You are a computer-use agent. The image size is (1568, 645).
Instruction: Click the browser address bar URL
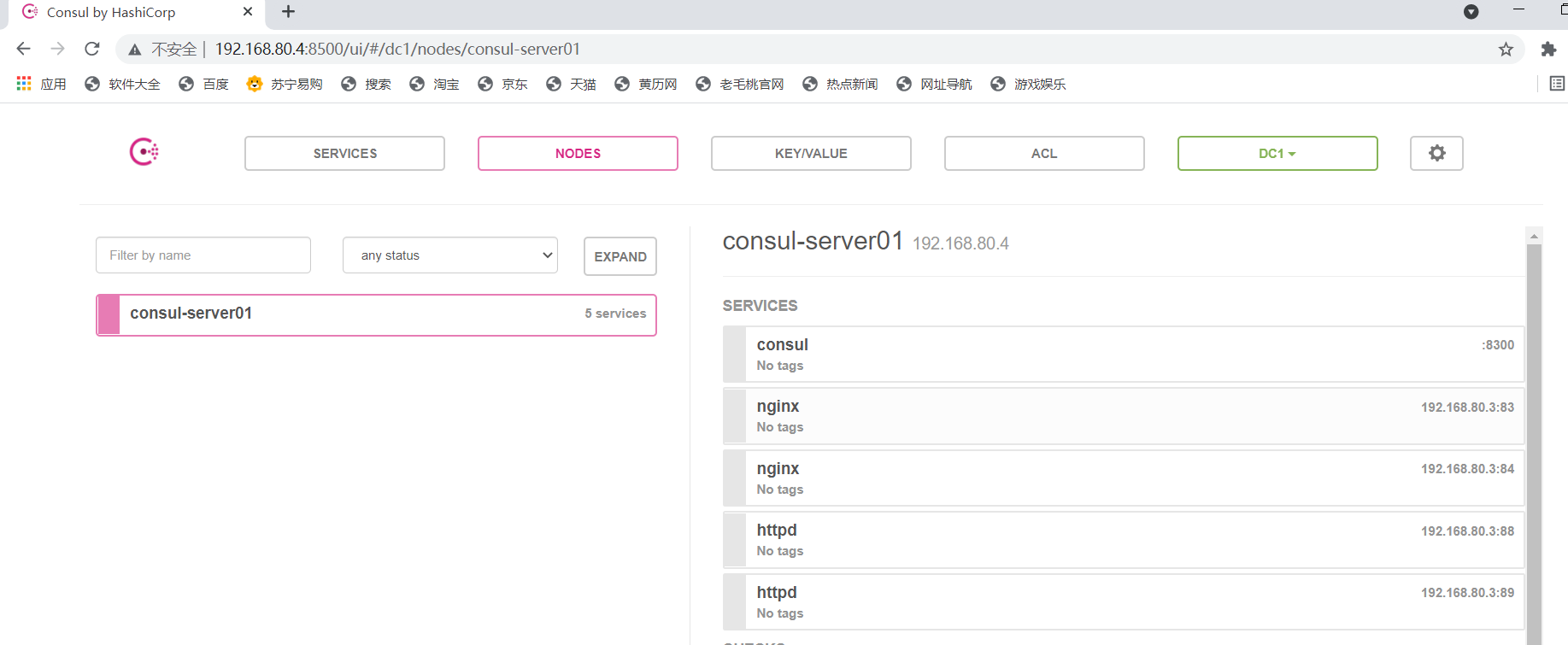pos(397,50)
